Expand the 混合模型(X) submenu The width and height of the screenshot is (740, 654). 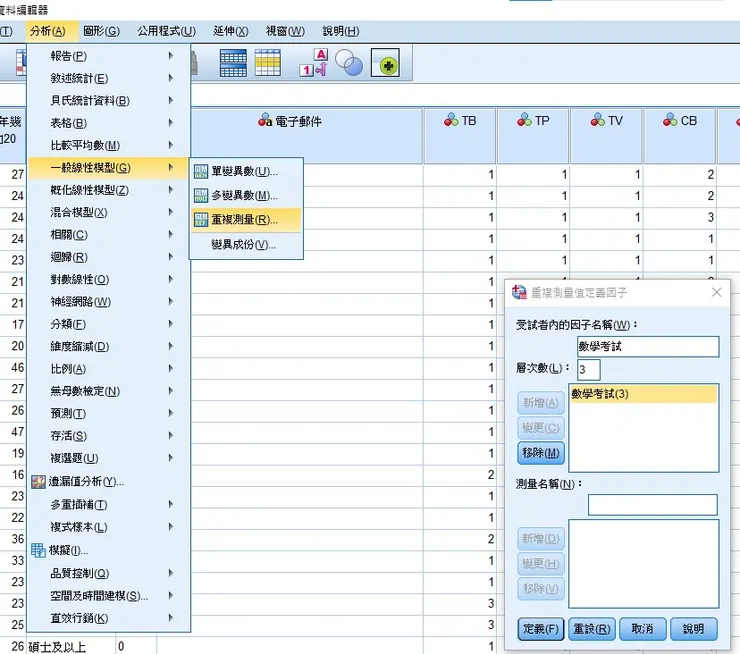[109, 212]
